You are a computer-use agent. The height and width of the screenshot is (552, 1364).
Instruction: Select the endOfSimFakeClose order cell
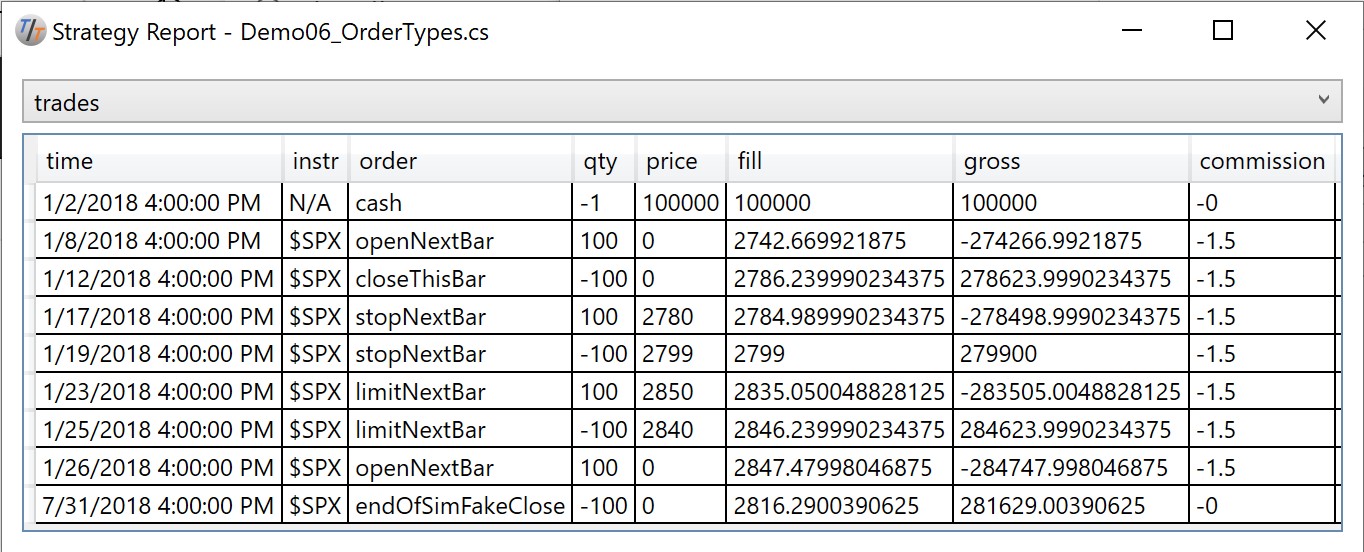tap(461, 505)
